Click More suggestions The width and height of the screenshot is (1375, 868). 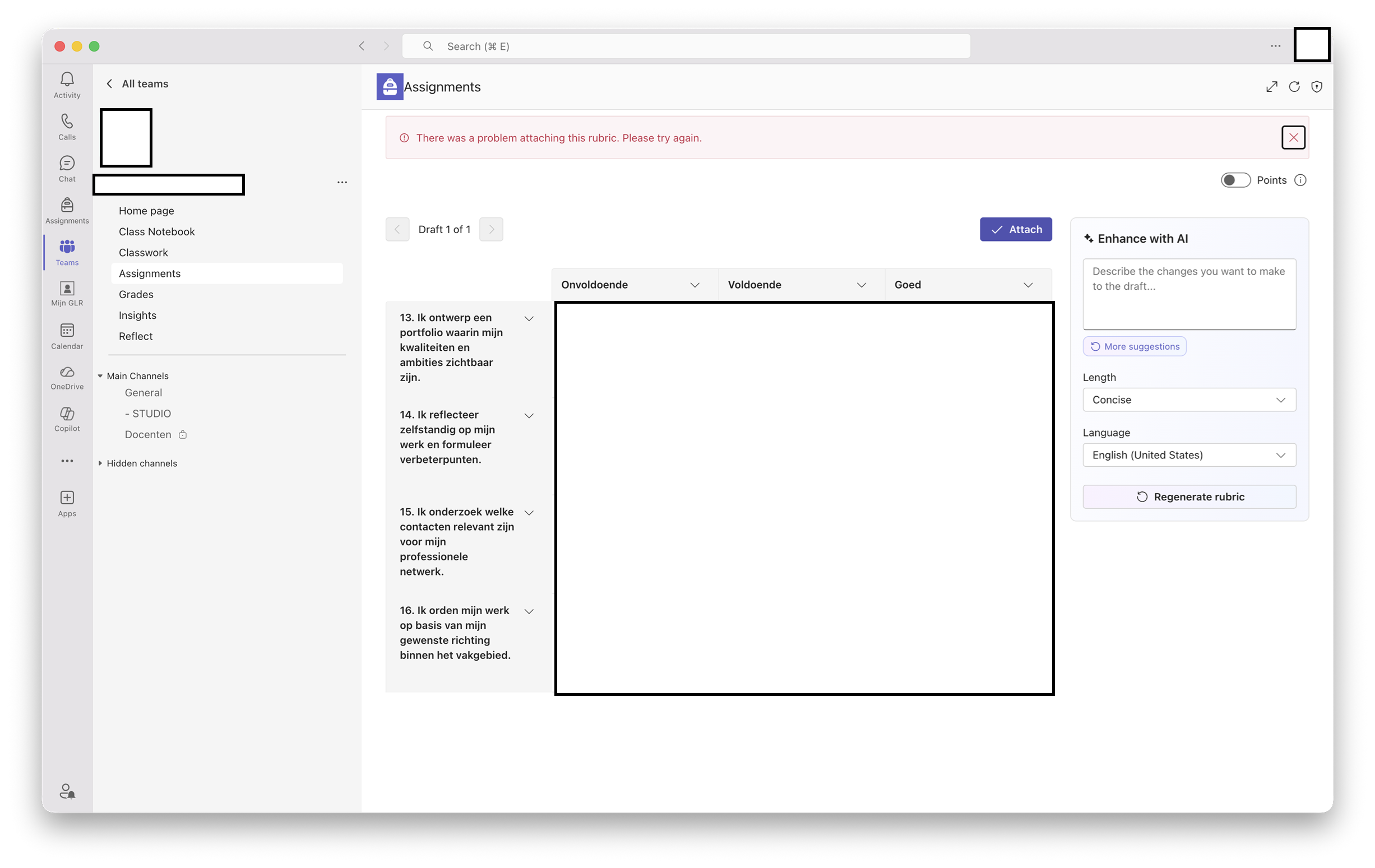click(x=1134, y=346)
